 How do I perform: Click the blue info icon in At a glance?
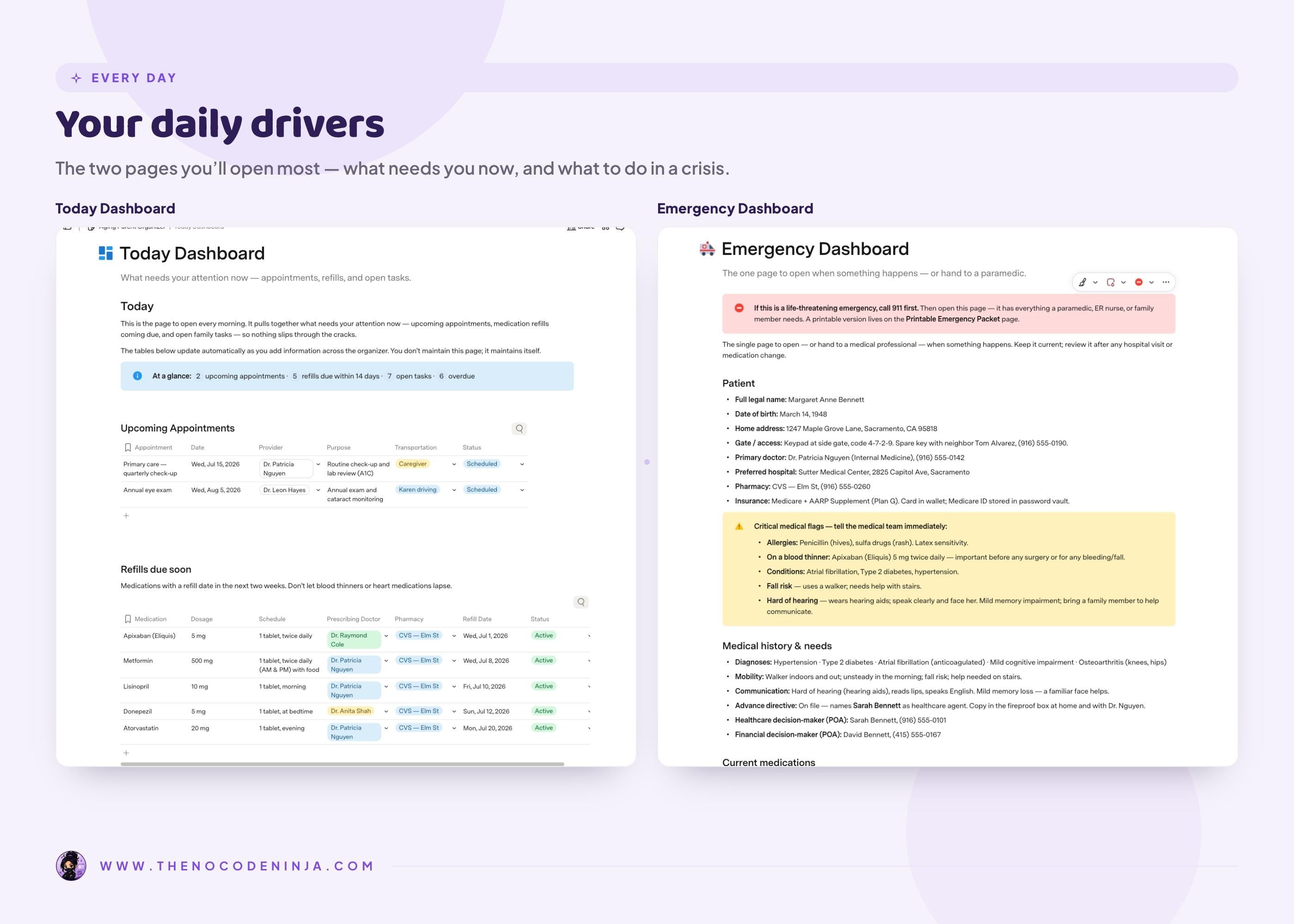(137, 376)
